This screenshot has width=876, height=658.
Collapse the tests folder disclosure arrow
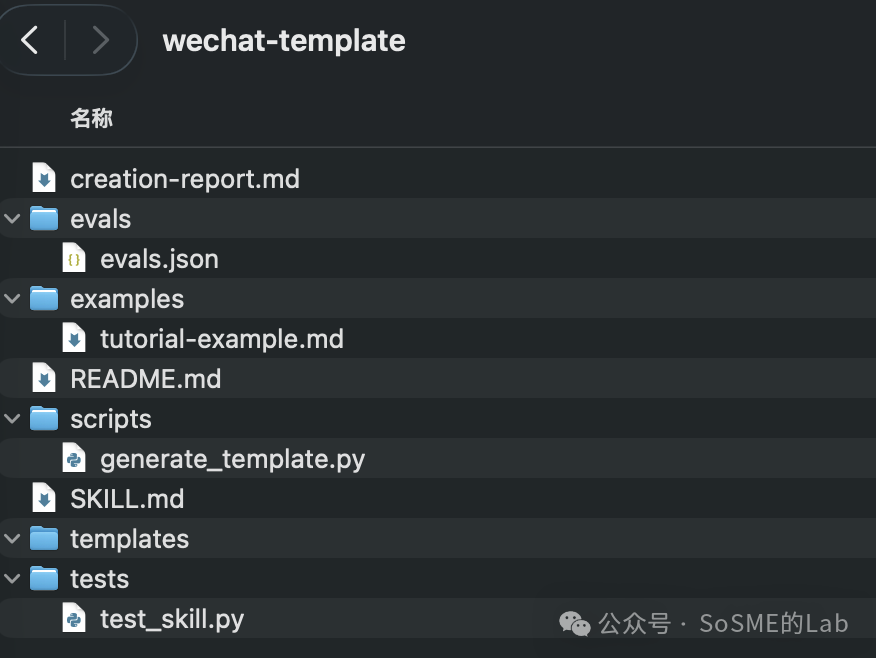[11, 579]
